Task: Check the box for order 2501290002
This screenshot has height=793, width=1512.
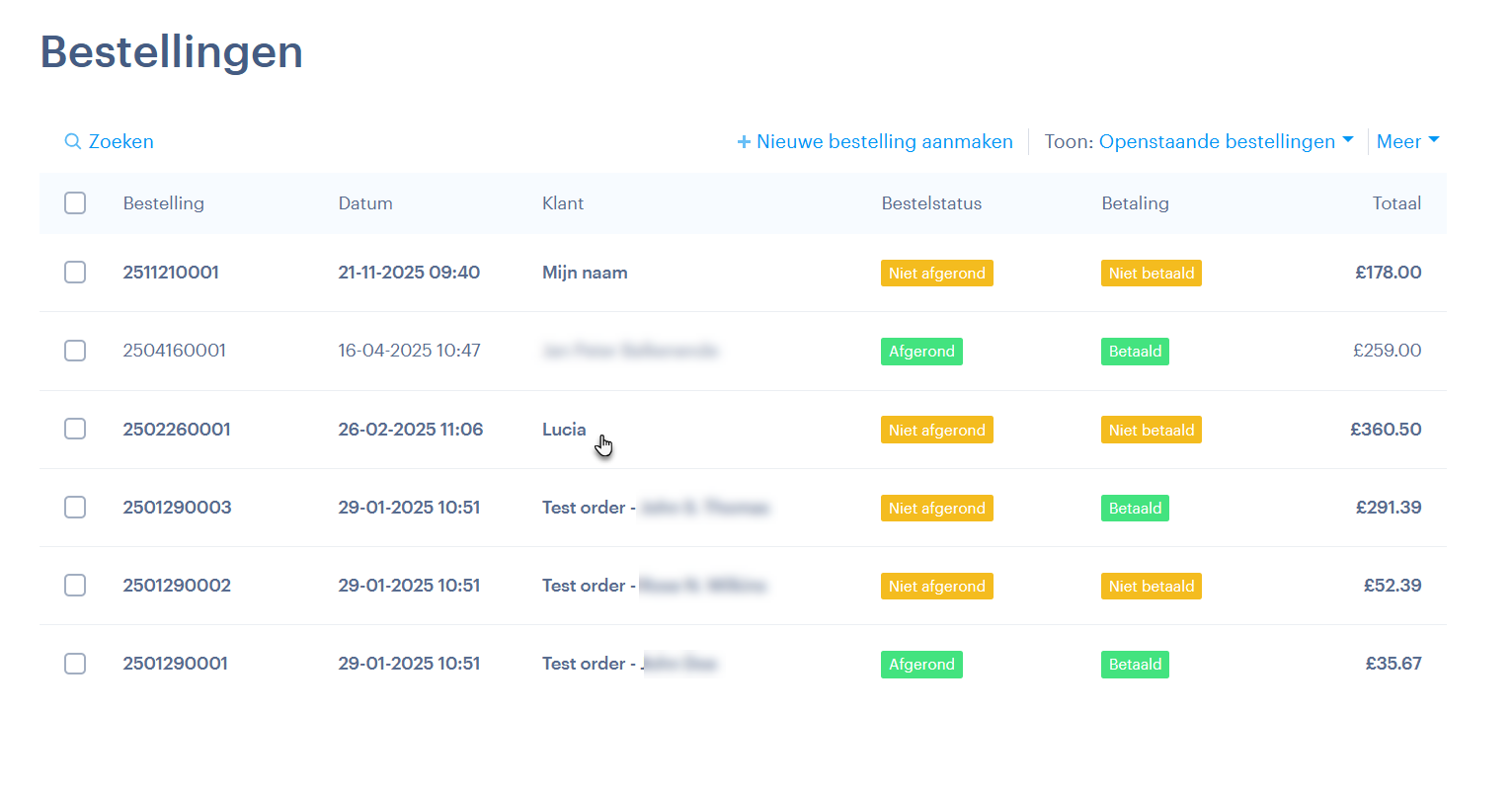Action: click(x=75, y=585)
